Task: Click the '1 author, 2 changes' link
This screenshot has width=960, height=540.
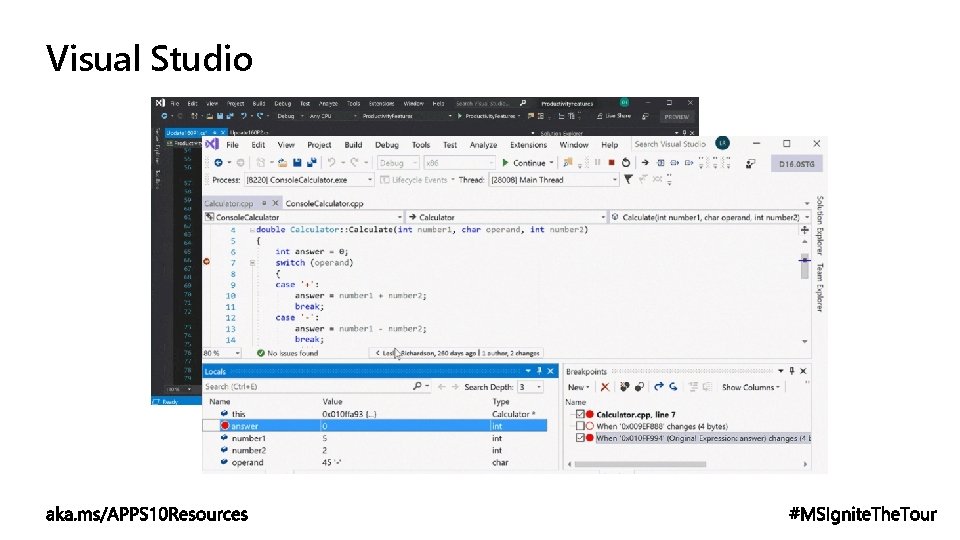Action: [x=511, y=353]
